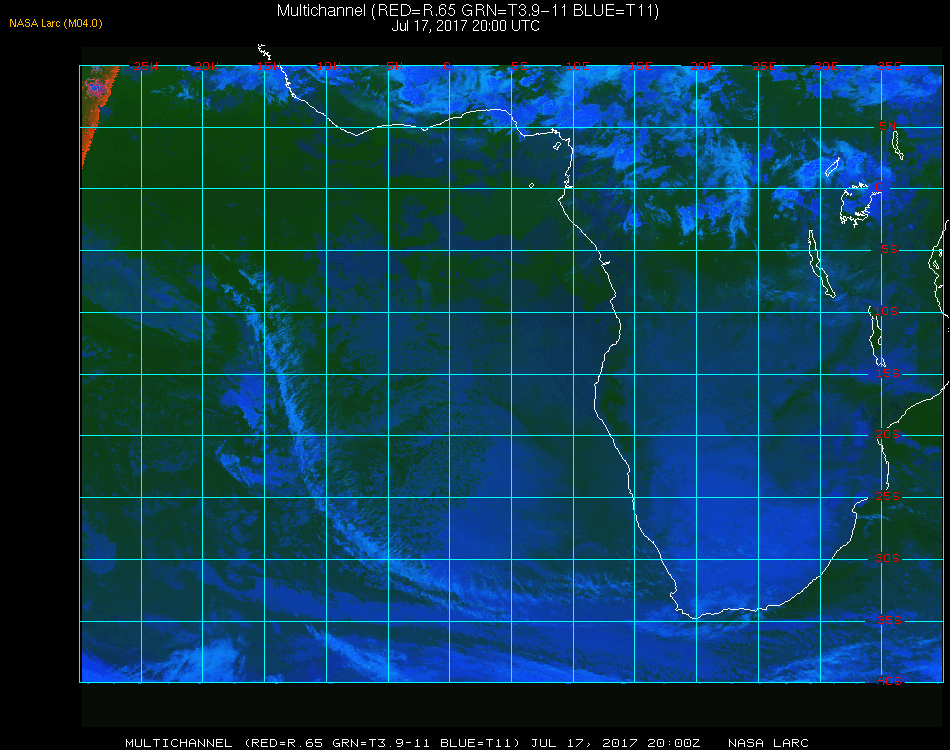Select the 25E longitude label
This screenshot has width=950, height=750.
tap(764, 66)
